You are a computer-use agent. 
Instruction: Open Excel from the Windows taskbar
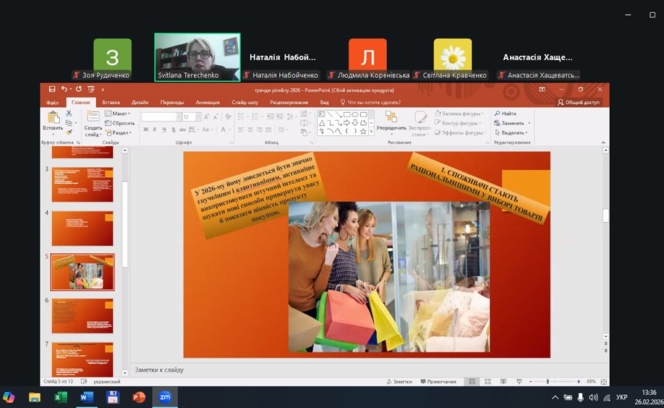pos(60,397)
